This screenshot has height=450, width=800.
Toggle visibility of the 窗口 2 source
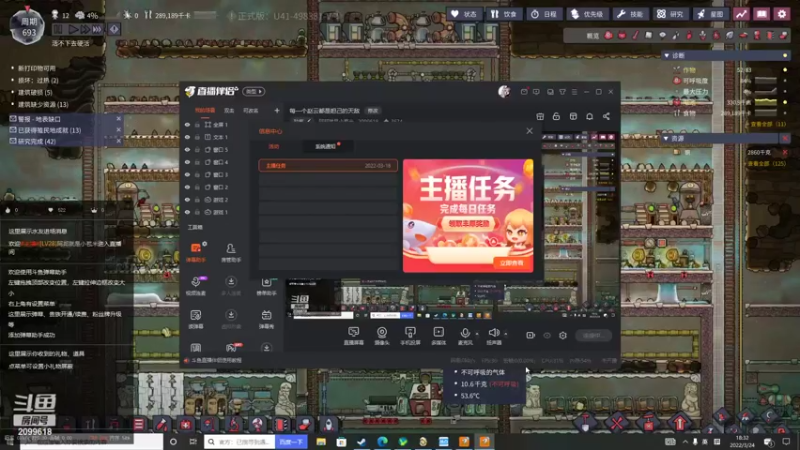[187, 187]
